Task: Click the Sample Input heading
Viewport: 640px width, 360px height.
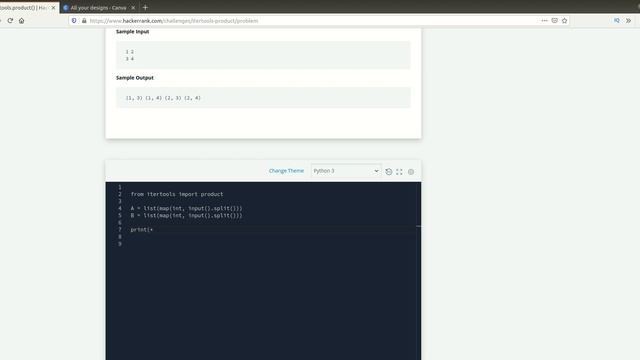Action: pos(132,31)
